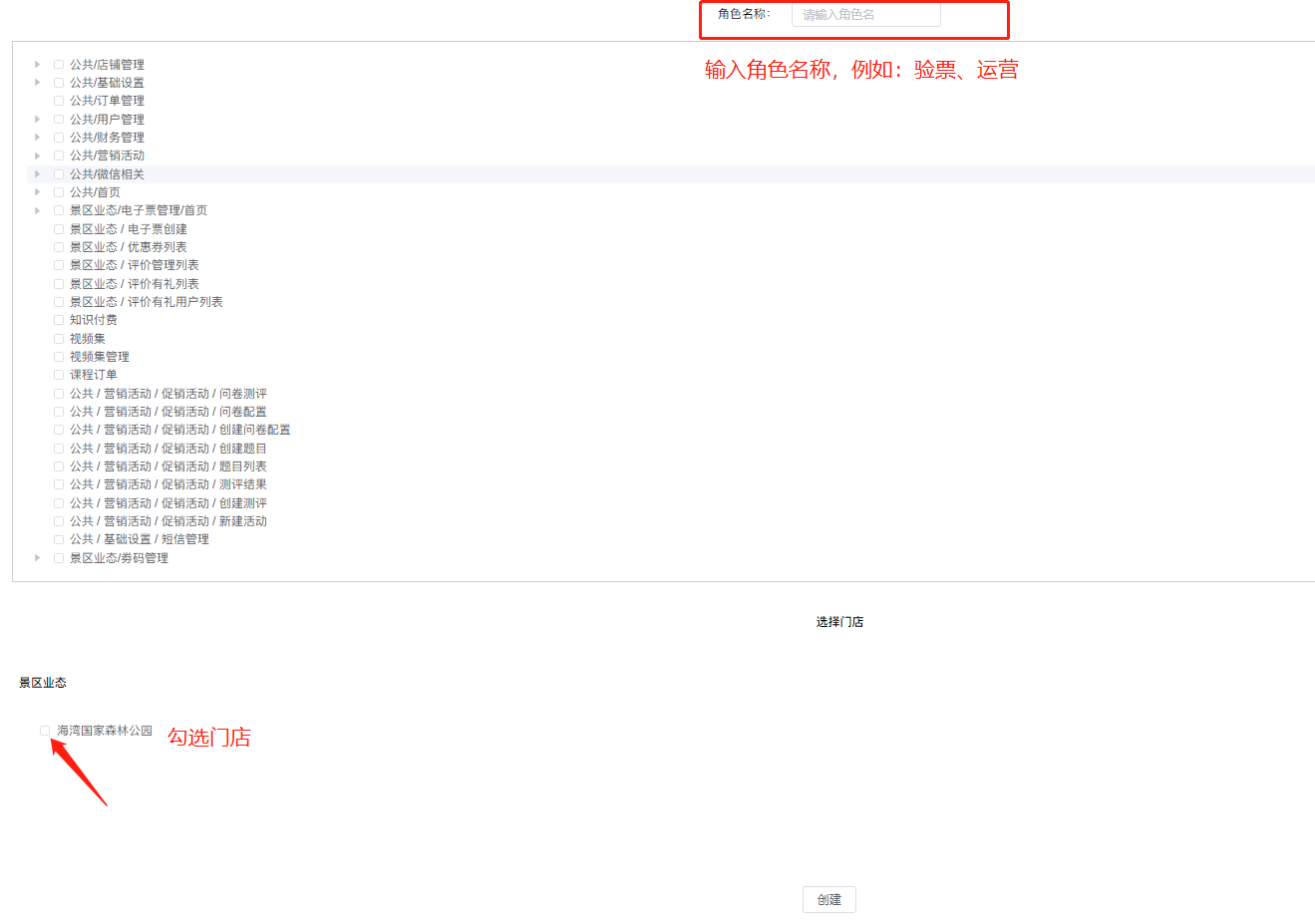
Task: Expand the 公共/店铺管理 tree node
Action: click(x=37, y=64)
